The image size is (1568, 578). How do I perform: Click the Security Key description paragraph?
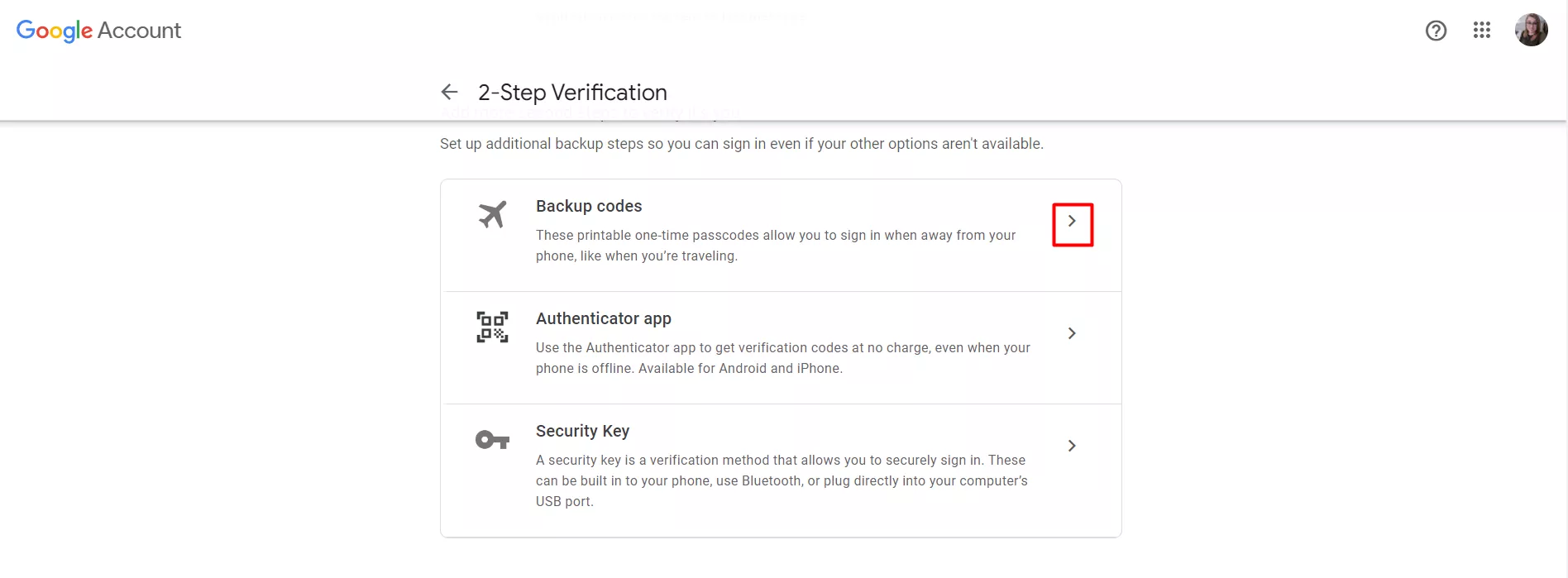[x=781, y=480]
